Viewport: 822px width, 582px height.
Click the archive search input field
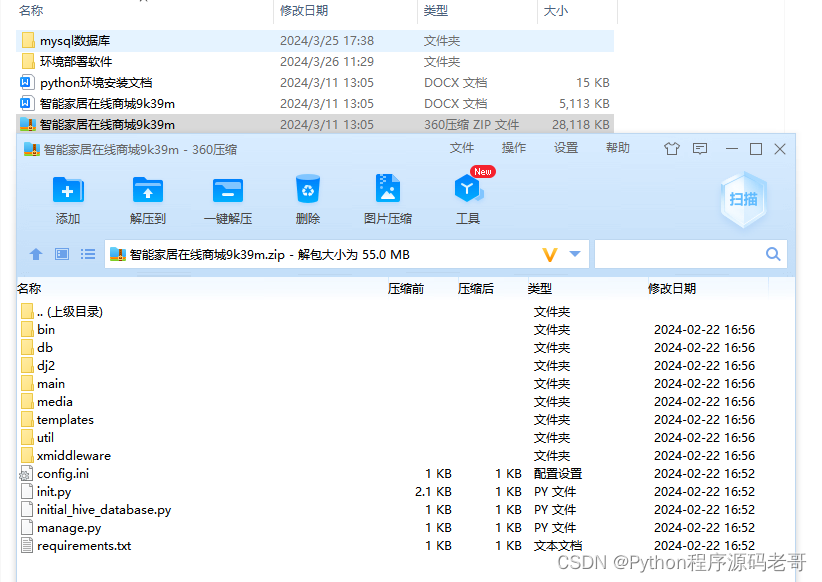point(691,254)
